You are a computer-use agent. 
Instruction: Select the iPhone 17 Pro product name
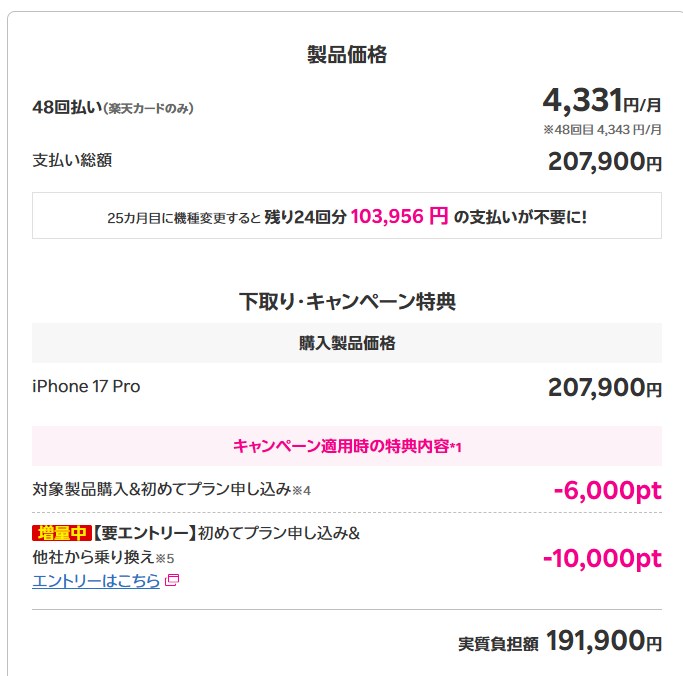click(x=86, y=386)
